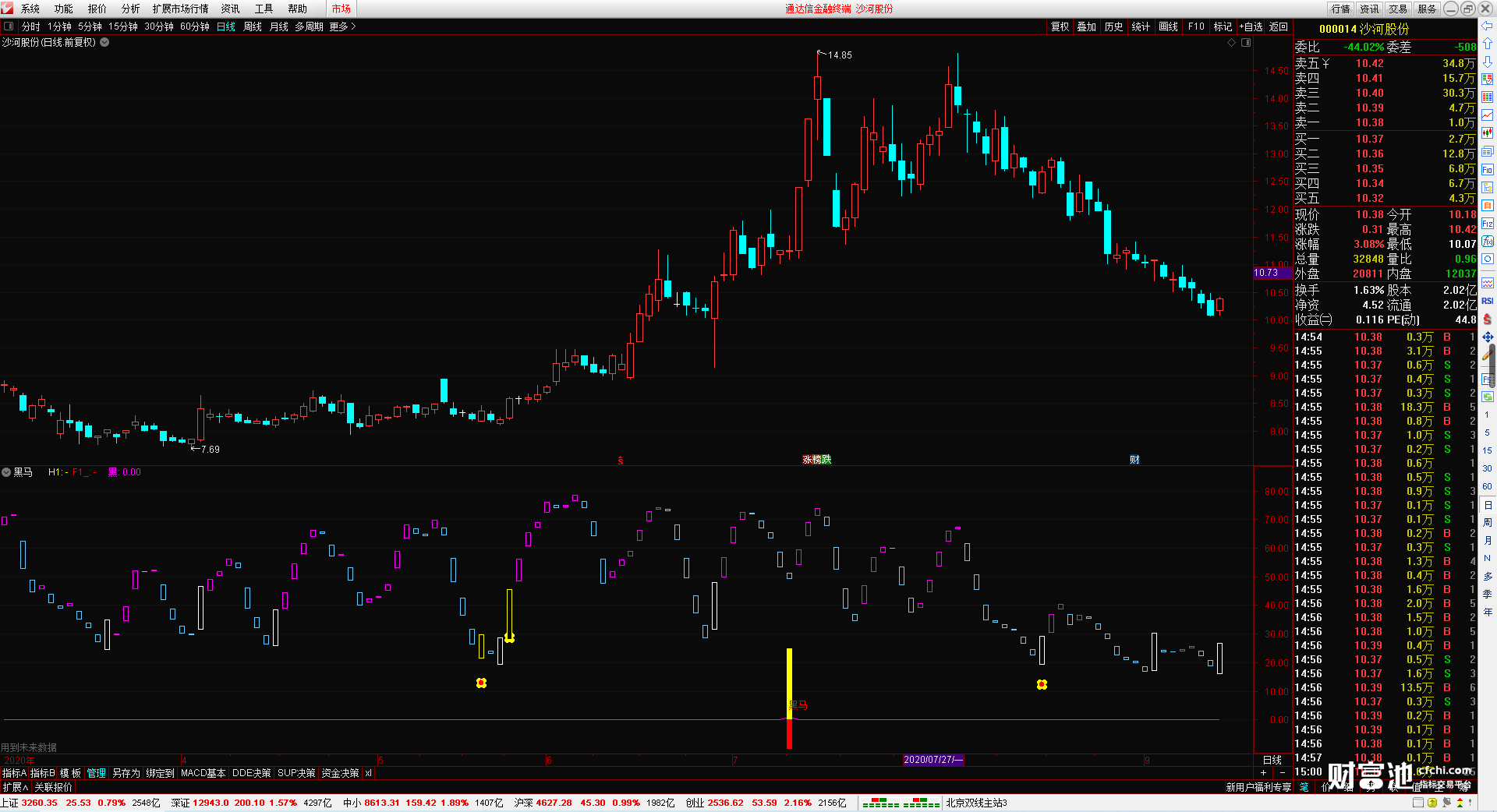Expand the ¥ arrow next to 卖五
The height and width of the screenshot is (812, 1497).
[x=1325, y=63]
